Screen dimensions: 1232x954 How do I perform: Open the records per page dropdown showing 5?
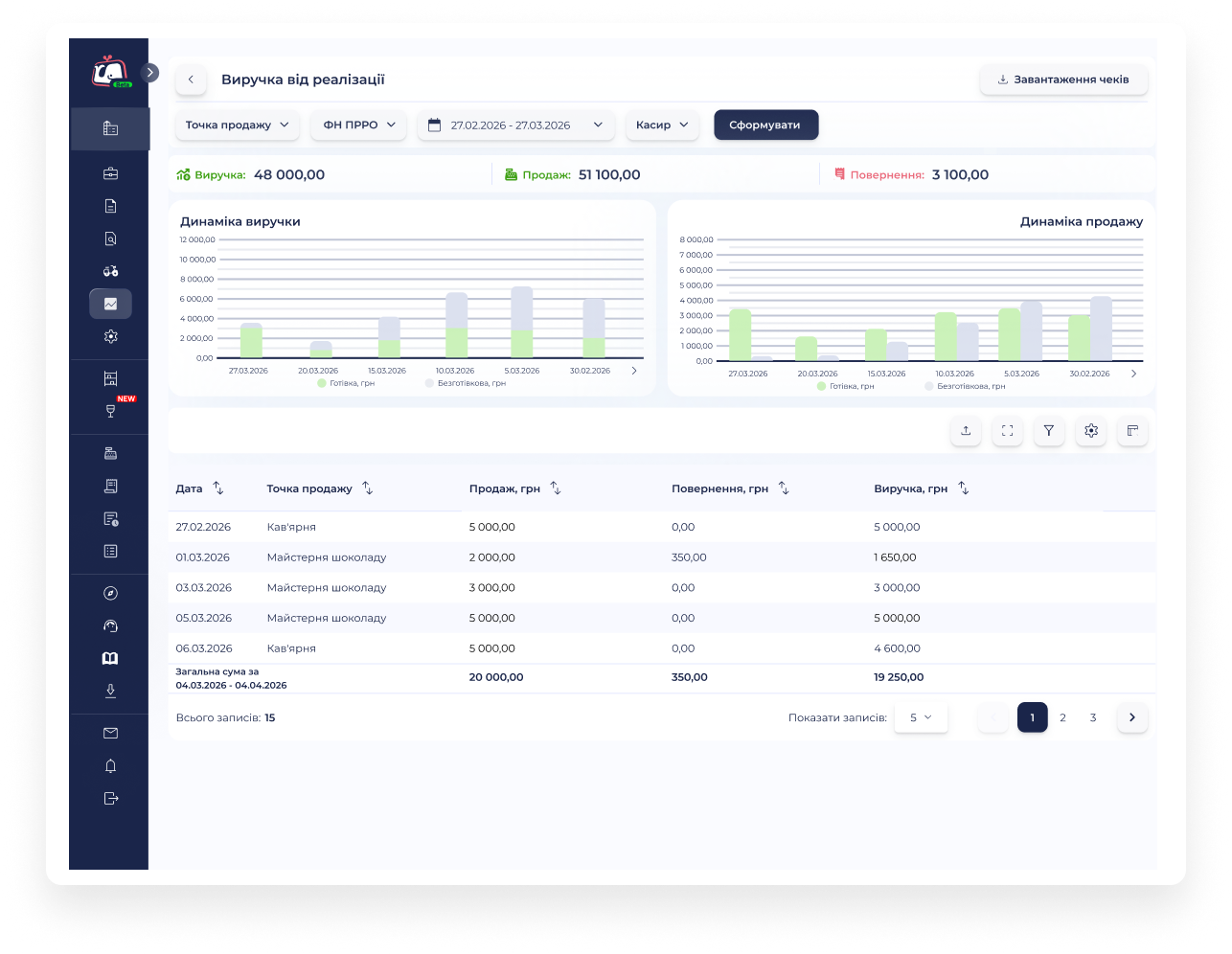(921, 717)
